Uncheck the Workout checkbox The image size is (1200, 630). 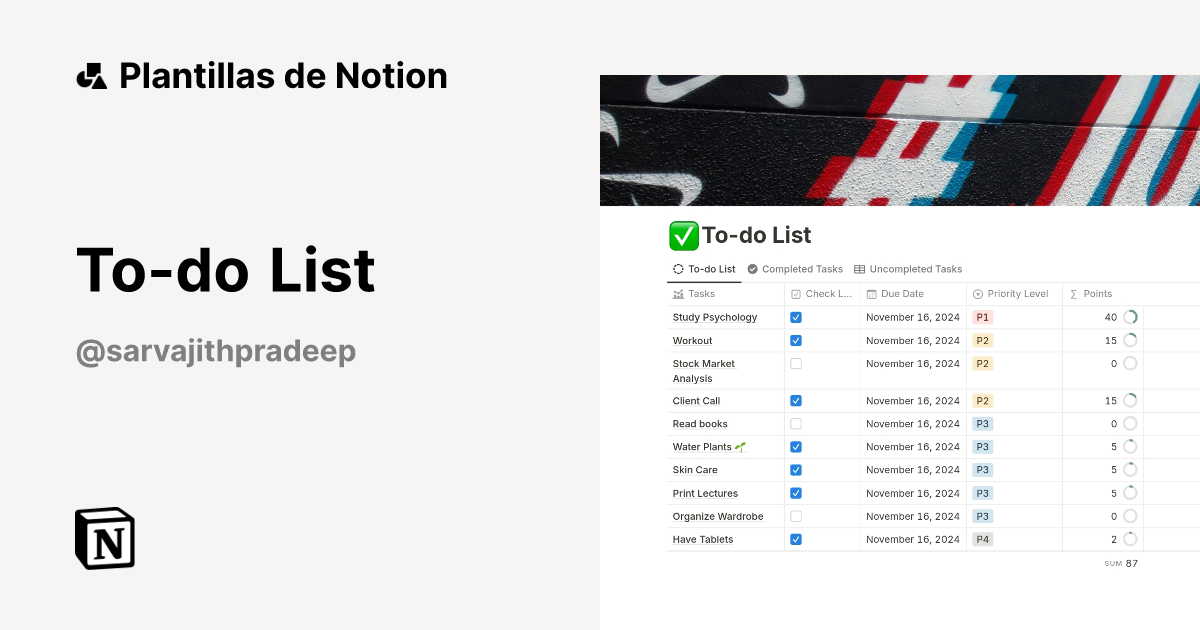pos(795,340)
